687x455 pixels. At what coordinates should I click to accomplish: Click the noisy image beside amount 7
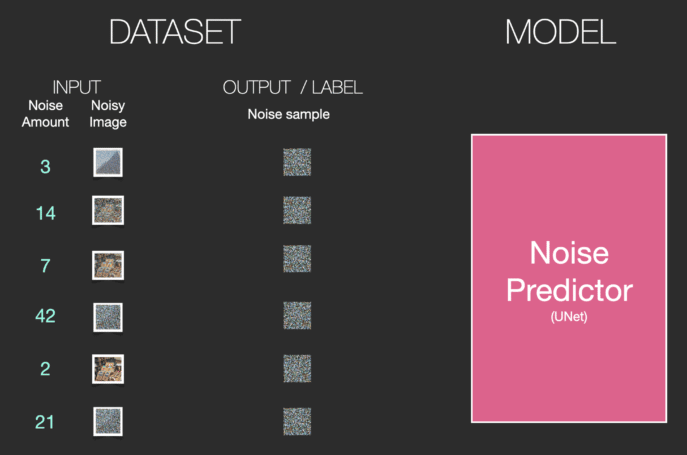tap(108, 265)
